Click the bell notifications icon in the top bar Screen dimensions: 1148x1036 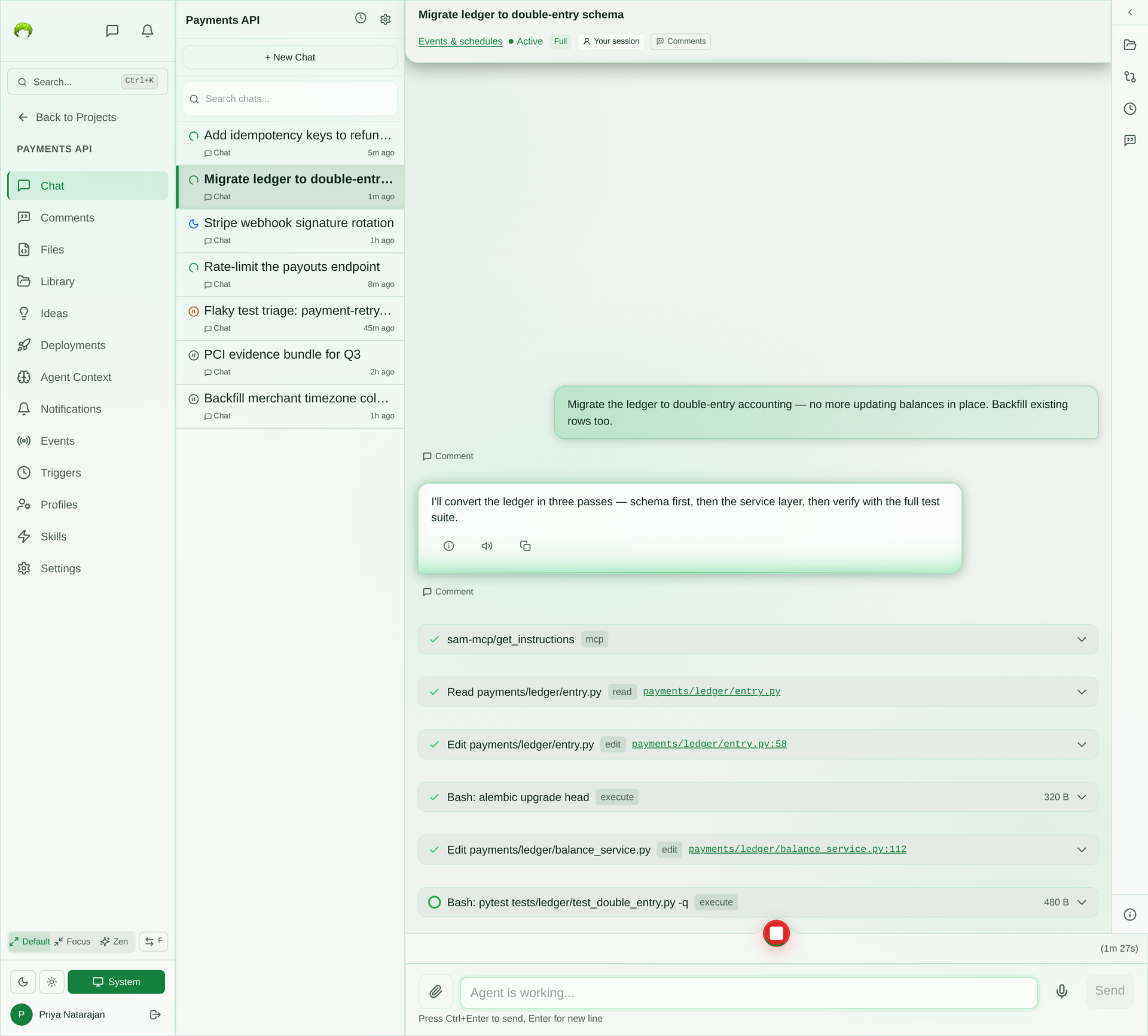coord(147,30)
